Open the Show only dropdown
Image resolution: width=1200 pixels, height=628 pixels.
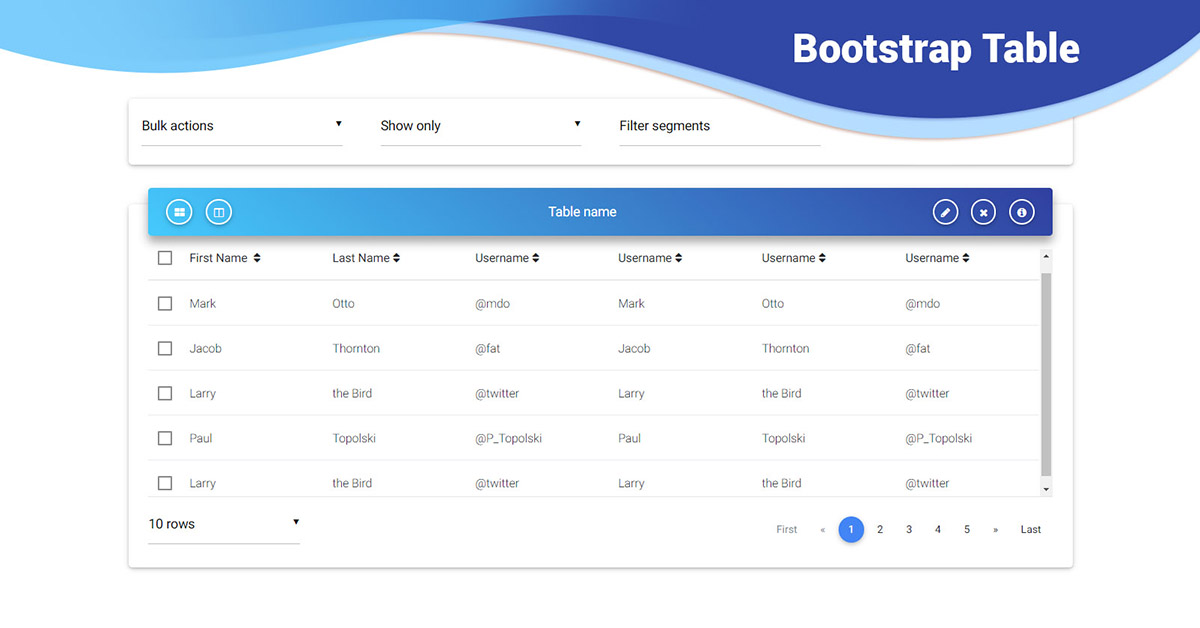point(480,125)
